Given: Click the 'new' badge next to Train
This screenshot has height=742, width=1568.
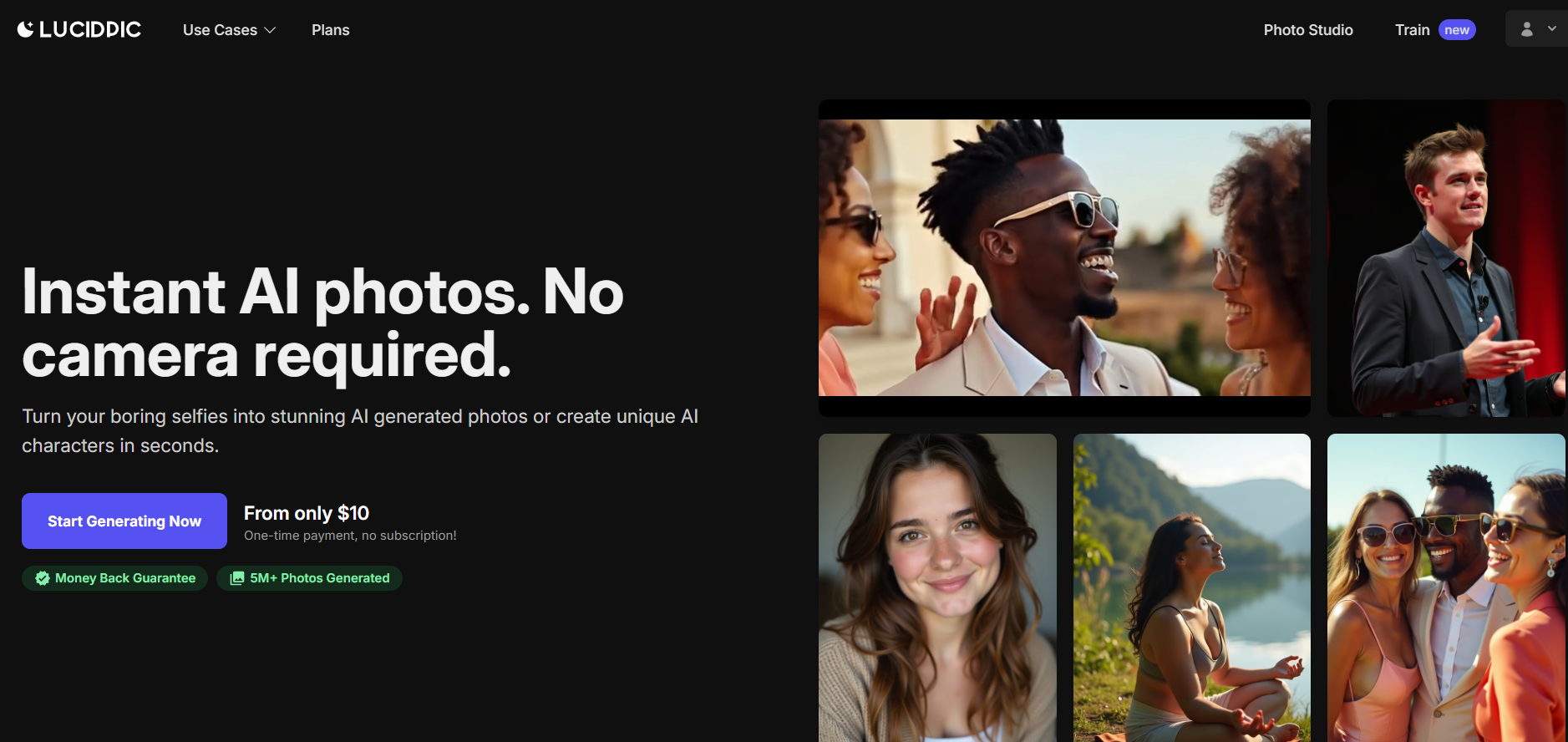Looking at the screenshot, I should point(1457,30).
